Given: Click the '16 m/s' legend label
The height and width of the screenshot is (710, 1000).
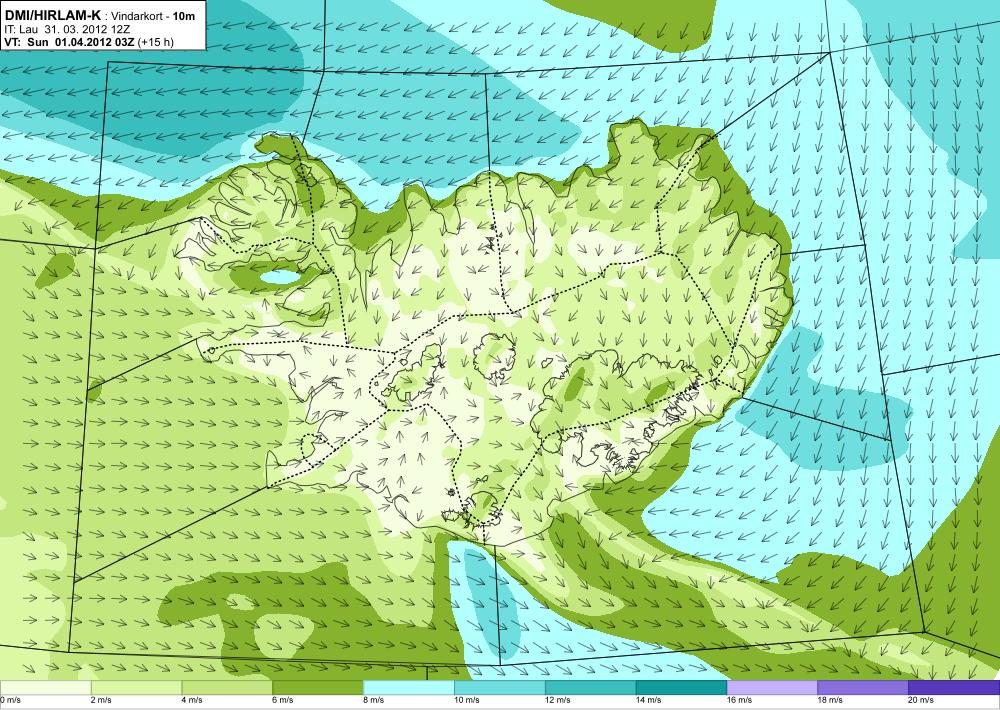Looking at the screenshot, I should click(740, 700).
